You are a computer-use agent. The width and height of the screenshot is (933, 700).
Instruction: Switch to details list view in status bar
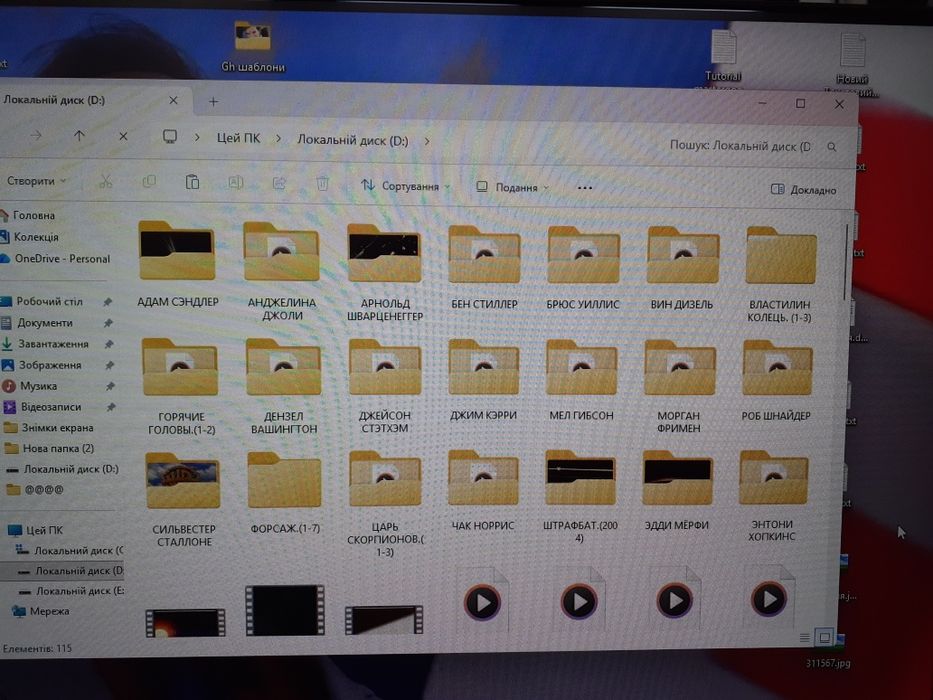tap(804, 638)
